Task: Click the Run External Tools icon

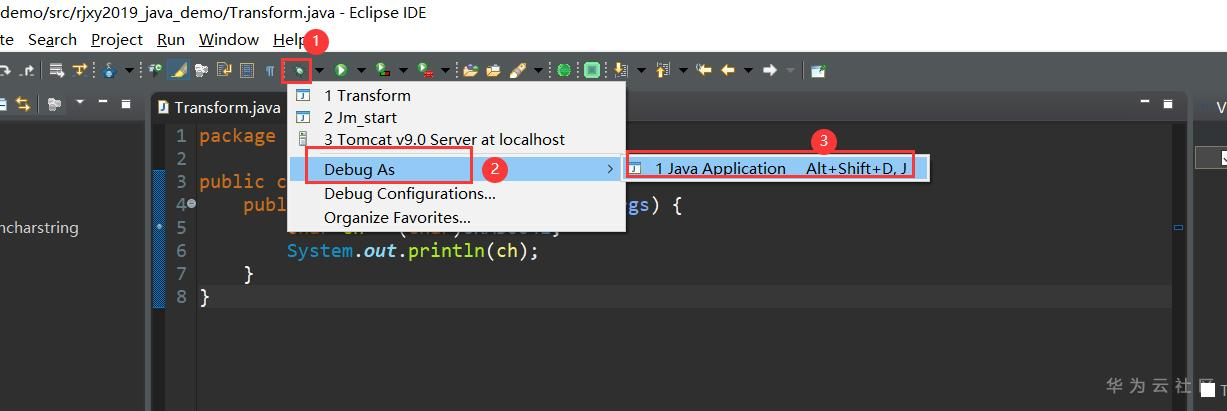Action: pyautogui.click(x=425, y=70)
